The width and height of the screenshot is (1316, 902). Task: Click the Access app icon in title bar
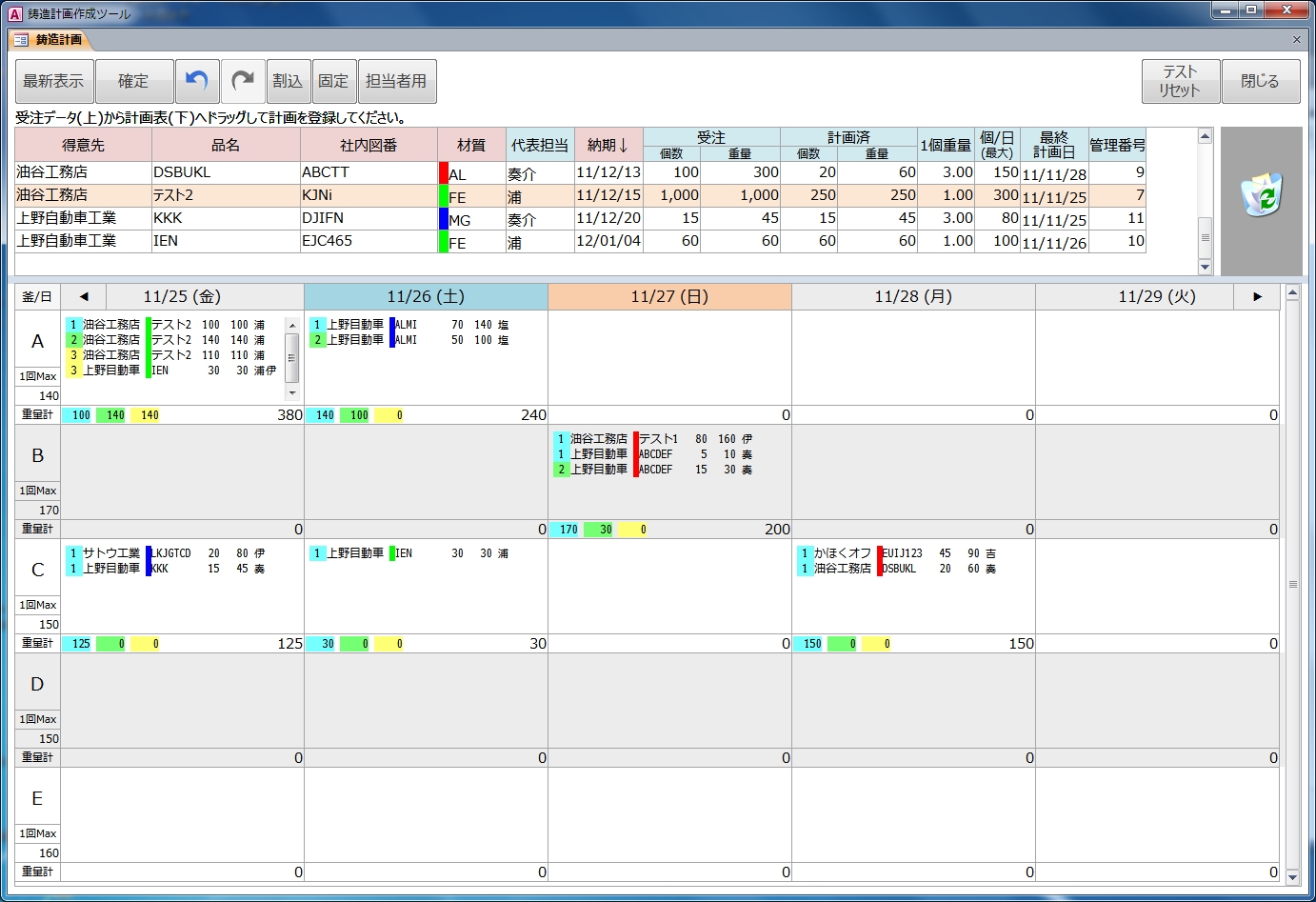pos(14,13)
